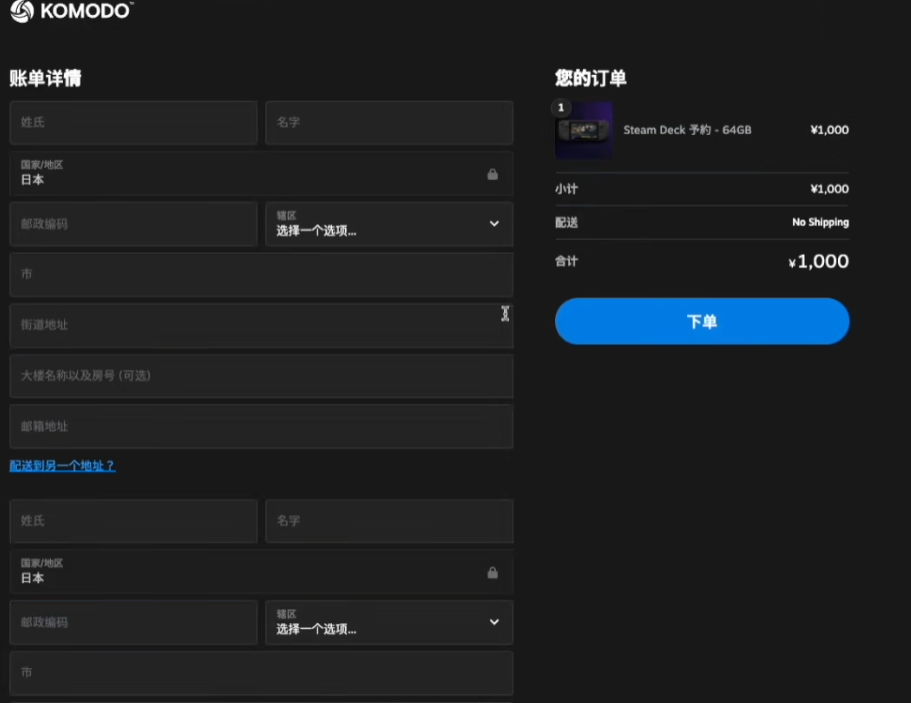The image size is (911, 703).
Task: Click the lock icon on shipping country field
Action: 493,572
